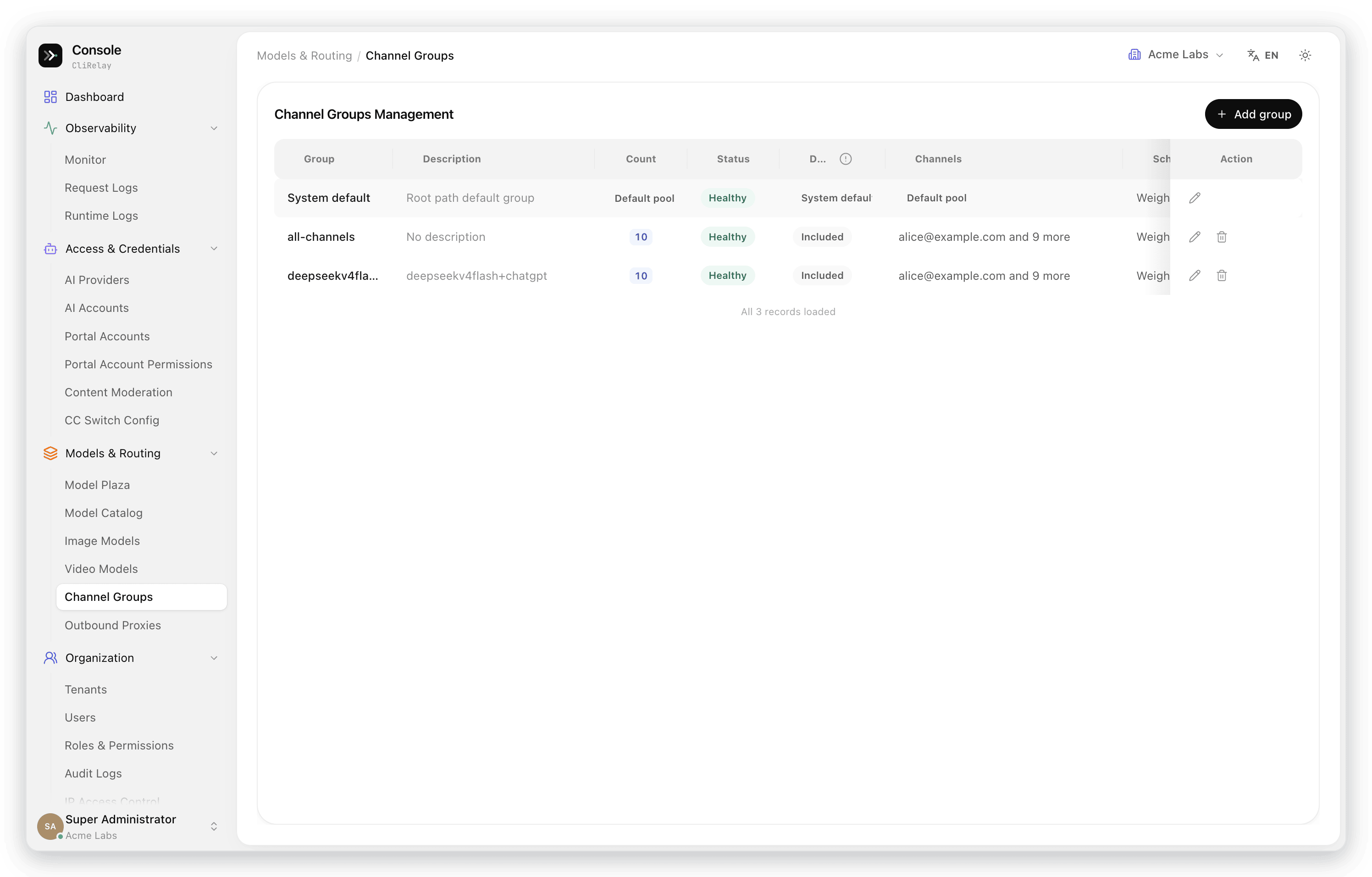Collapse the Observability section

[x=214, y=128]
